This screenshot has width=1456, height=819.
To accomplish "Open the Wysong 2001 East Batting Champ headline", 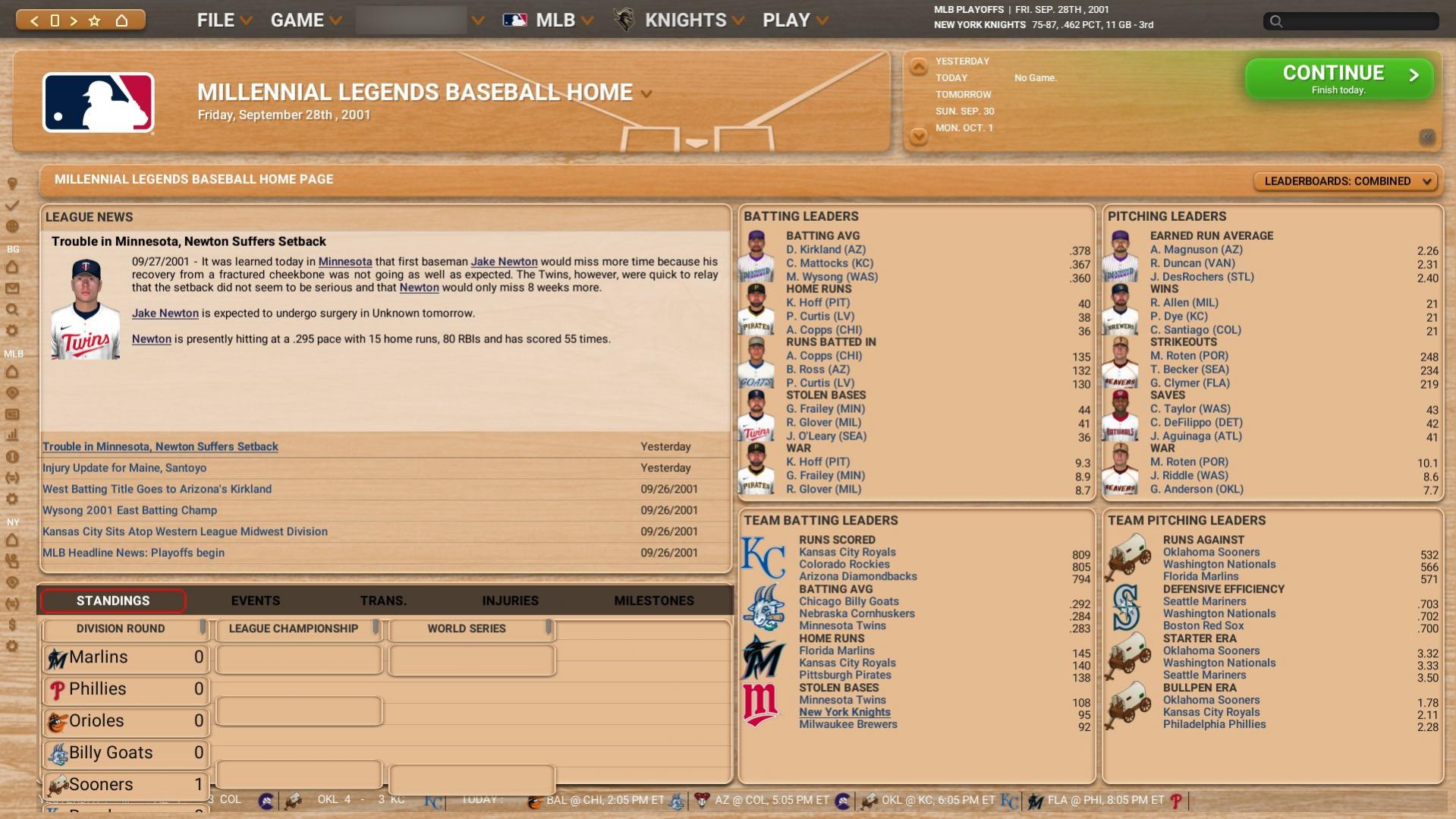I will (x=130, y=511).
